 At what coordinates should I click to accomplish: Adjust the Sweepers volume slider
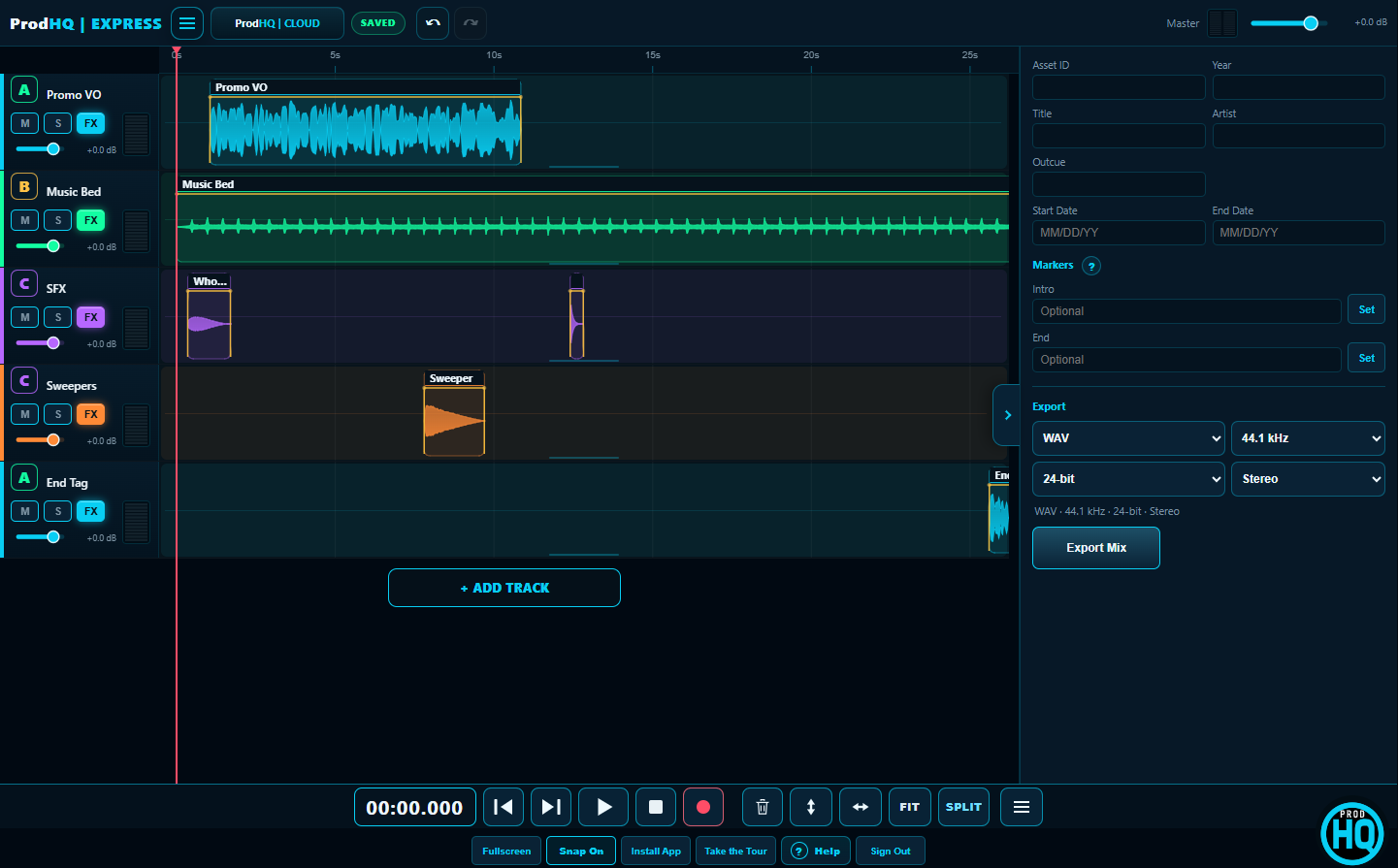(39, 439)
